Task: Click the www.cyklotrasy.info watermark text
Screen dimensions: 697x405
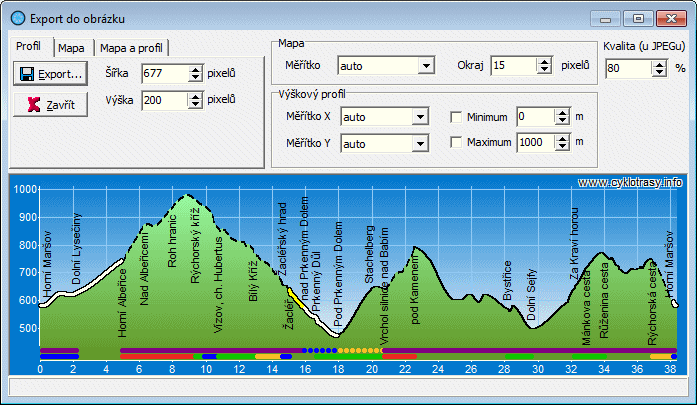Action: (630, 182)
